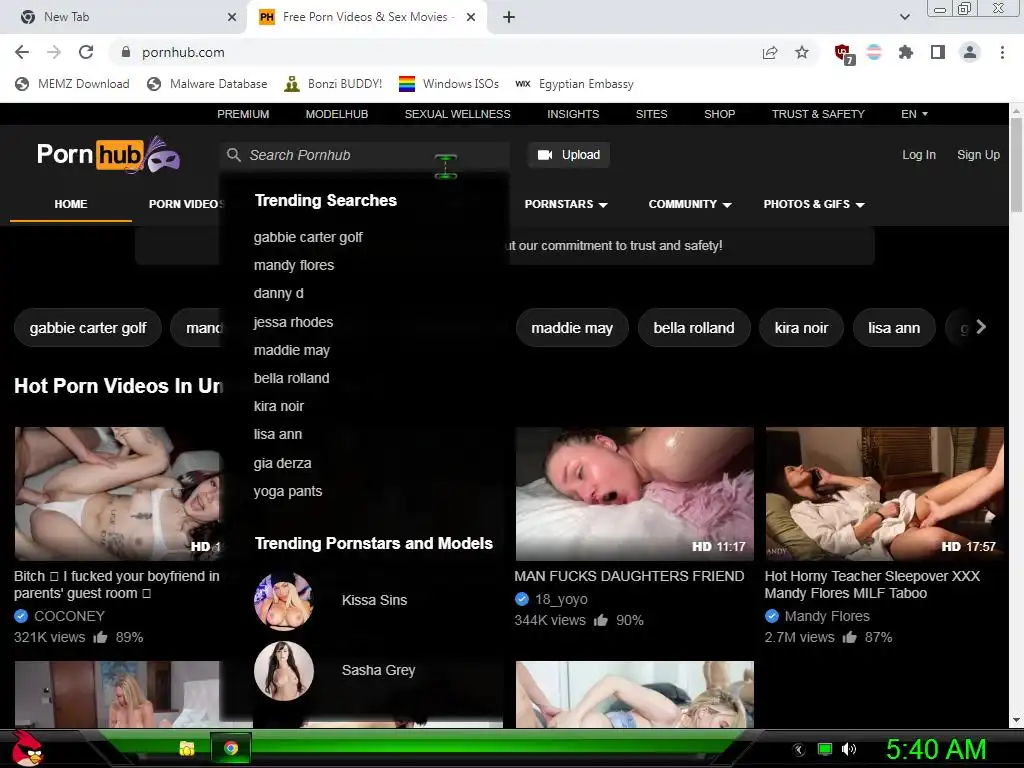Open the MEMZ Download bookmark
1024x768 pixels.
point(72,84)
